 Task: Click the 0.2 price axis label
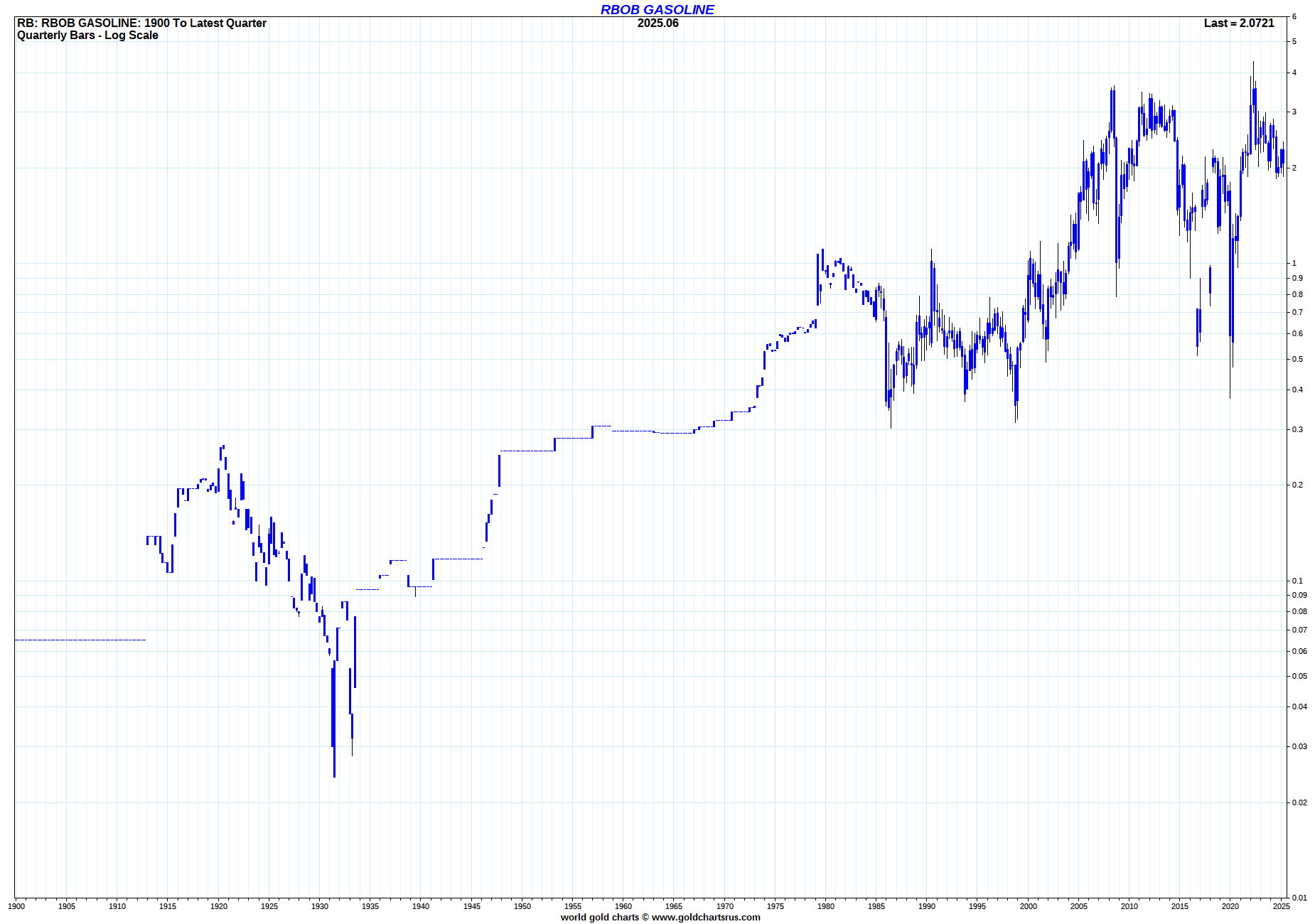[x=1297, y=485]
